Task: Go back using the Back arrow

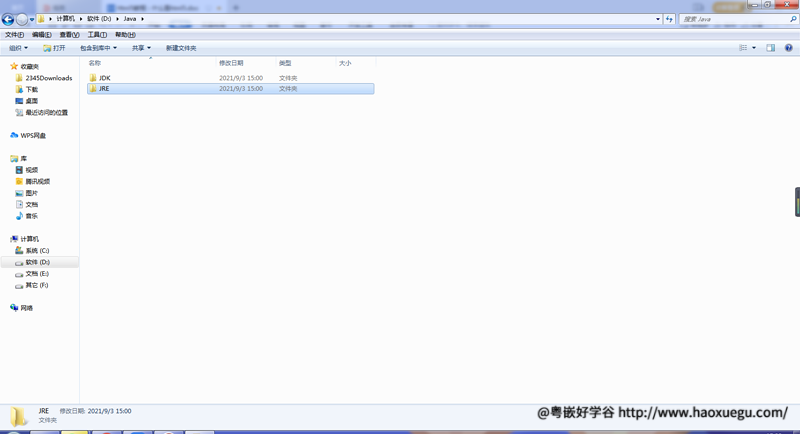Action: [8, 19]
